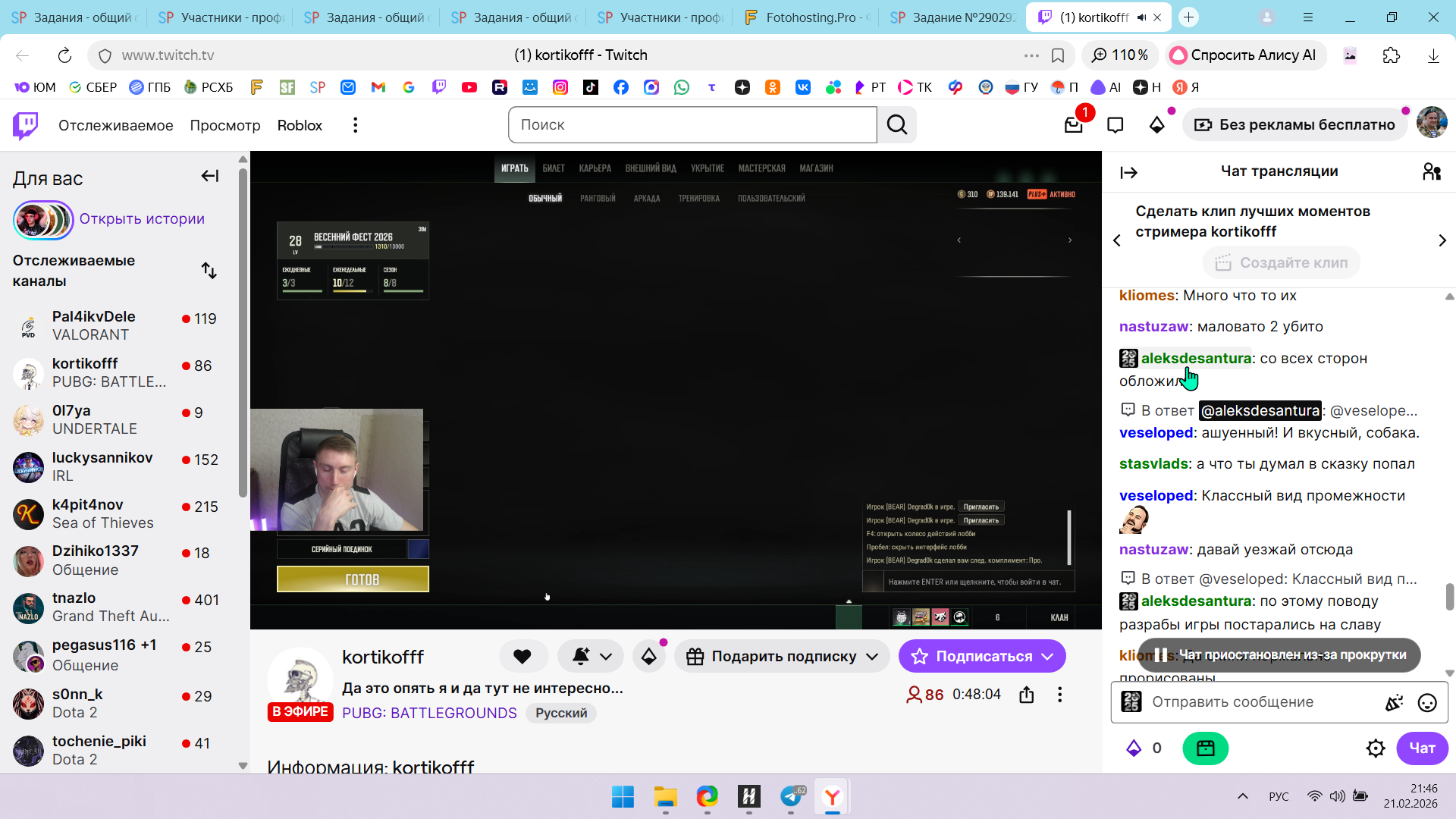Click share stream icon below video
Screen dimensions: 1456x819
point(1027,695)
